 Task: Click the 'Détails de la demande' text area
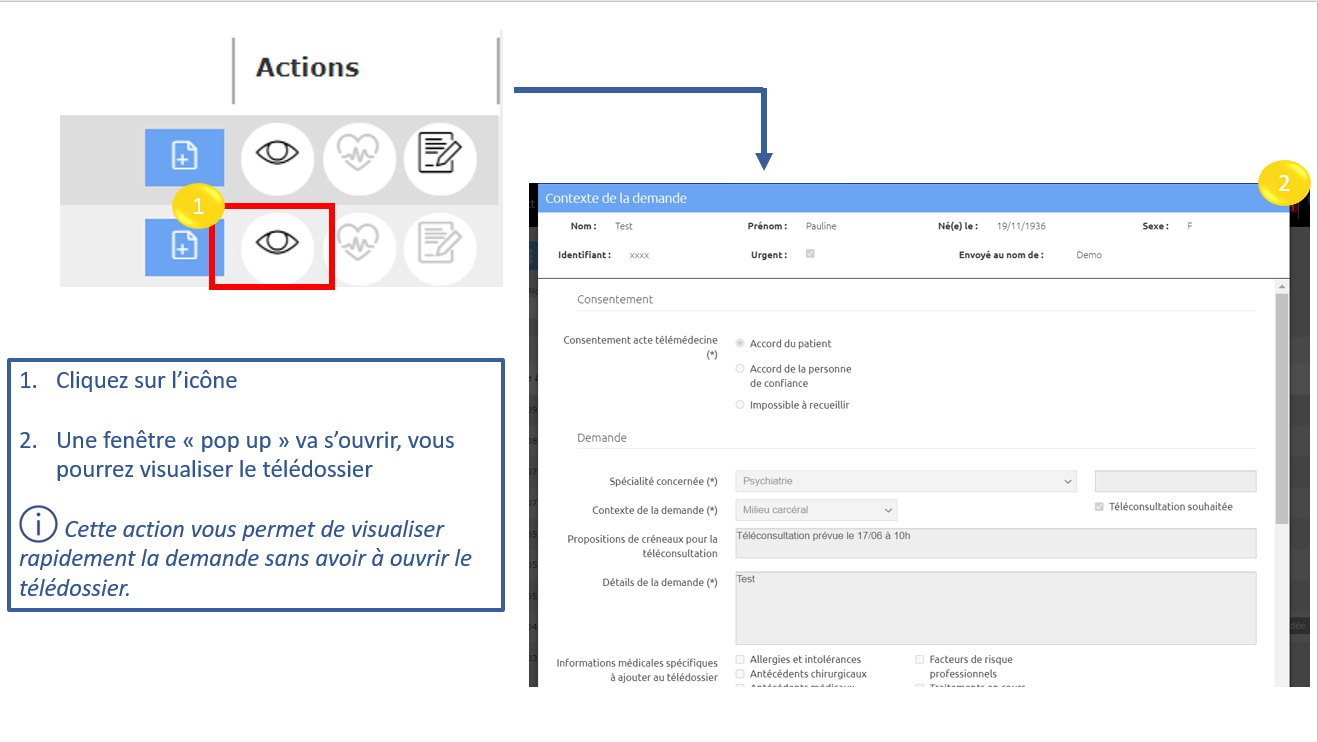(x=995, y=608)
